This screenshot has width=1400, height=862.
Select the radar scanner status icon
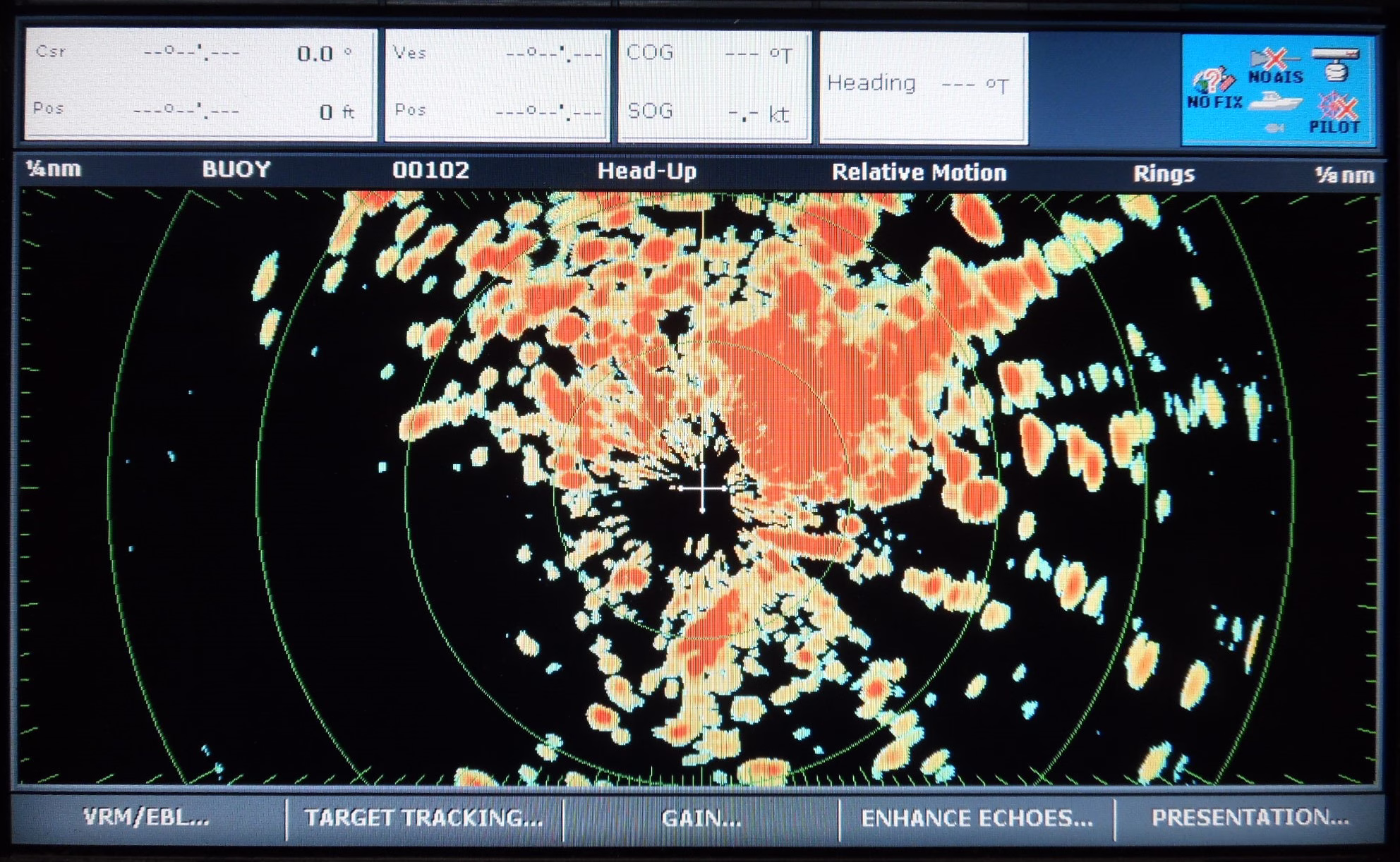coord(1335,64)
